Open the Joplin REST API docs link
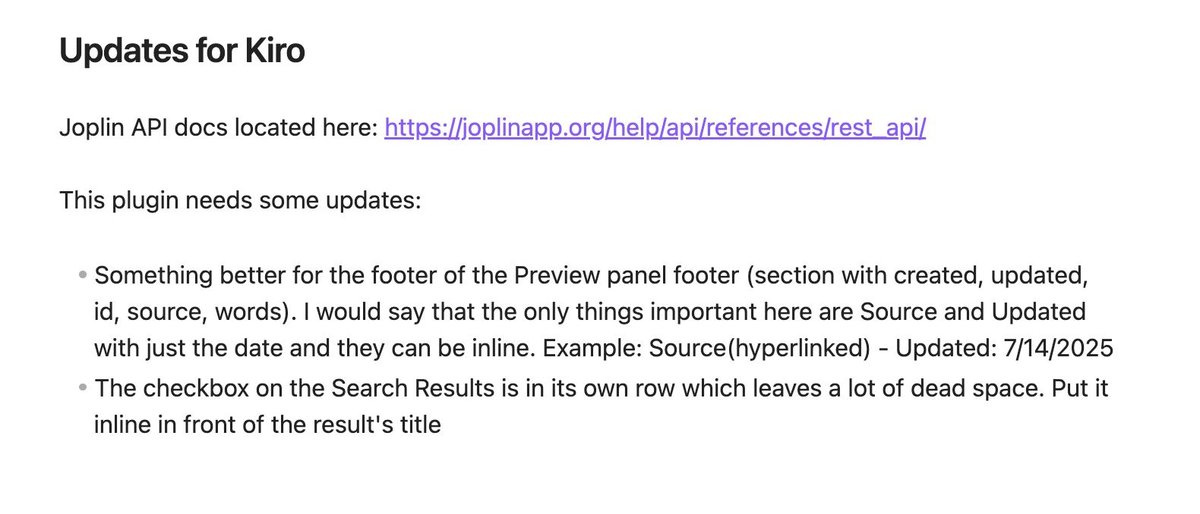The height and width of the screenshot is (514, 1200). coord(655,129)
